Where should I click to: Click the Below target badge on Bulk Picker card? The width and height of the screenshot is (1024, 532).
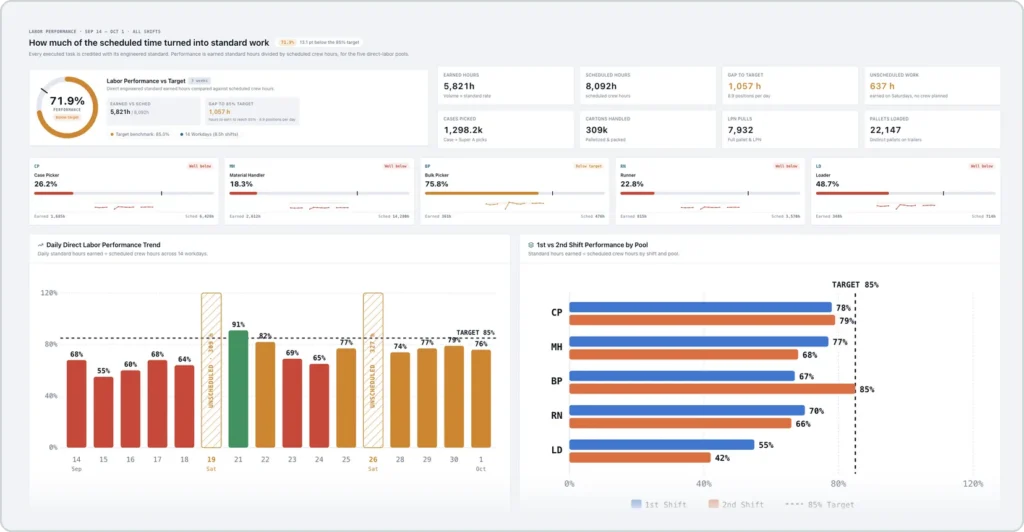[x=588, y=166]
